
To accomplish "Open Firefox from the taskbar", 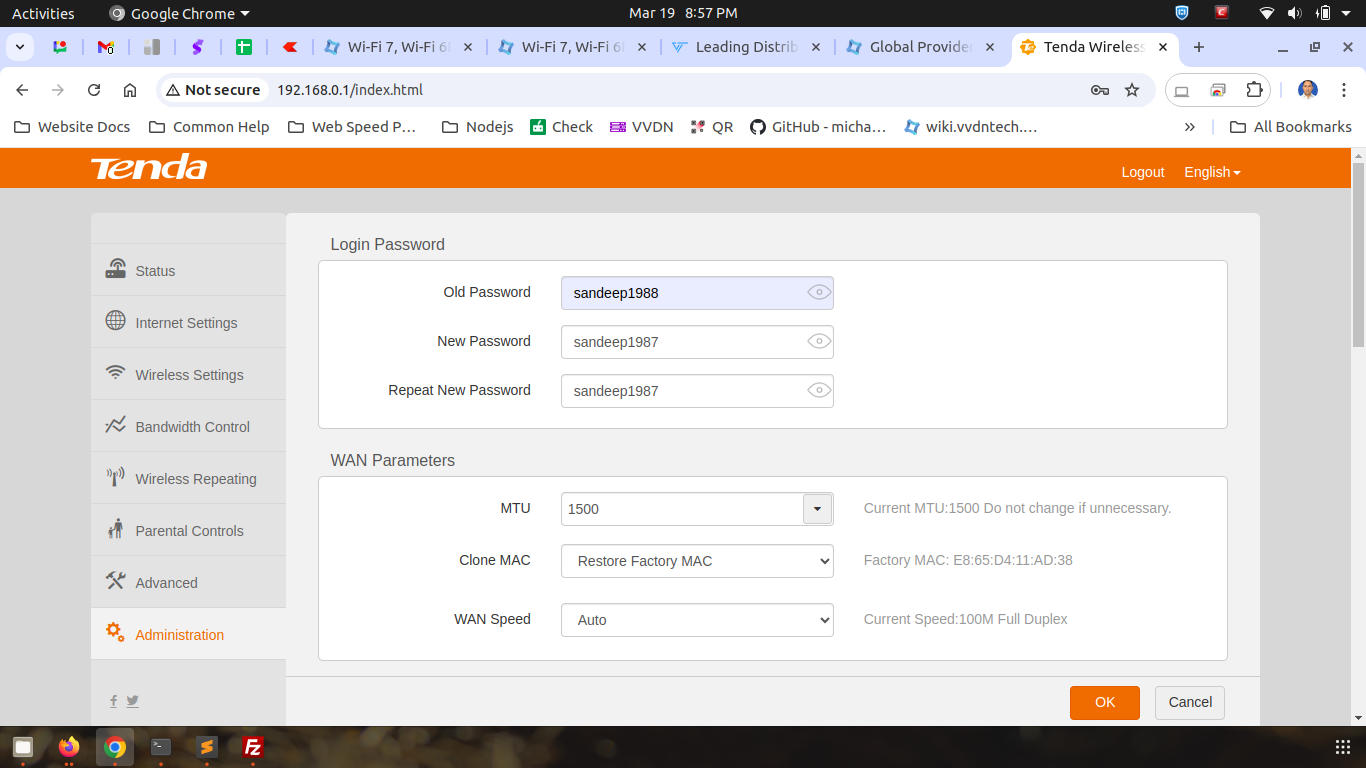I will (x=68, y=747).
